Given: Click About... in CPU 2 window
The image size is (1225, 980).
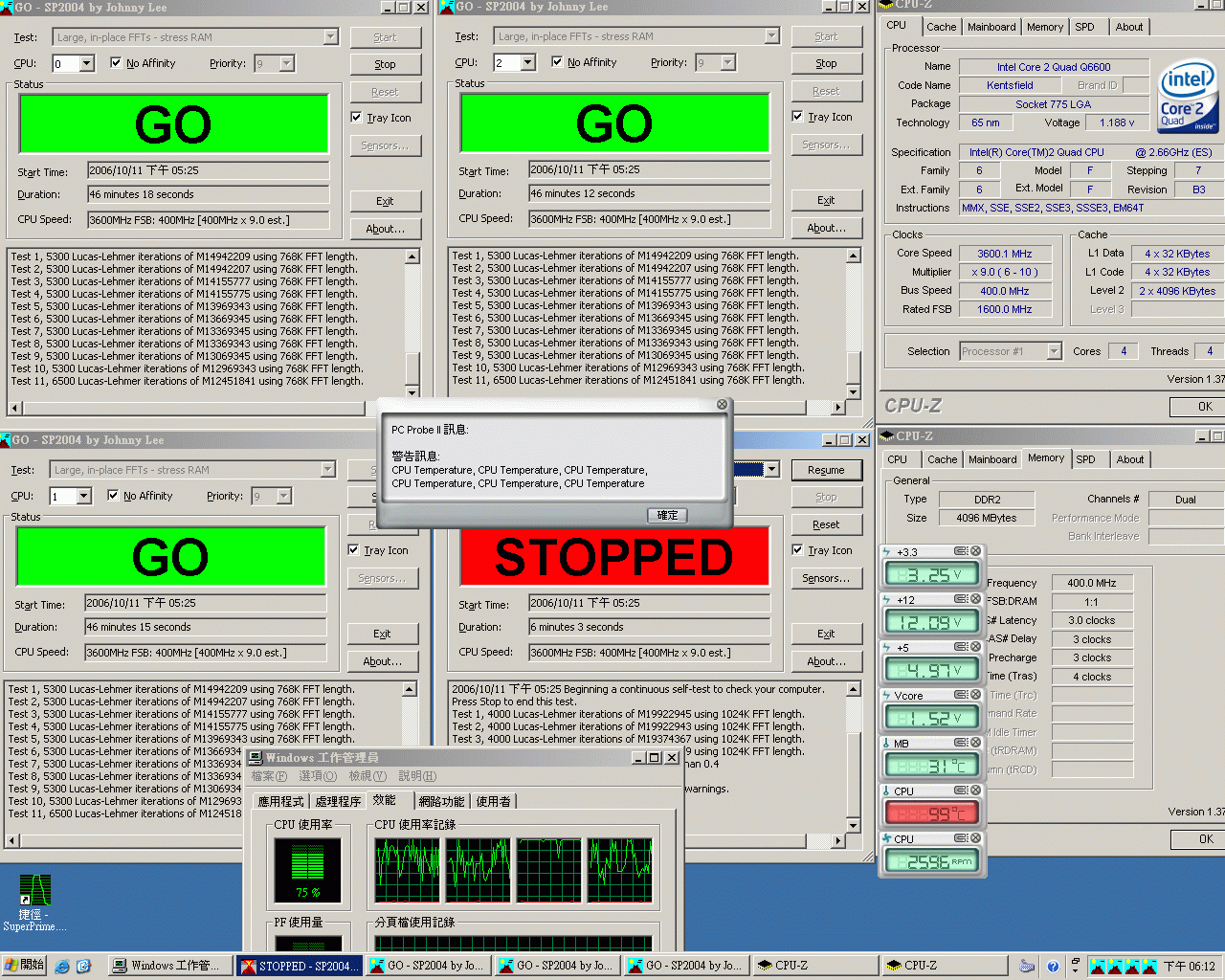Looking at the screenshot, I should pyautogui.click(x=826, y=228).
